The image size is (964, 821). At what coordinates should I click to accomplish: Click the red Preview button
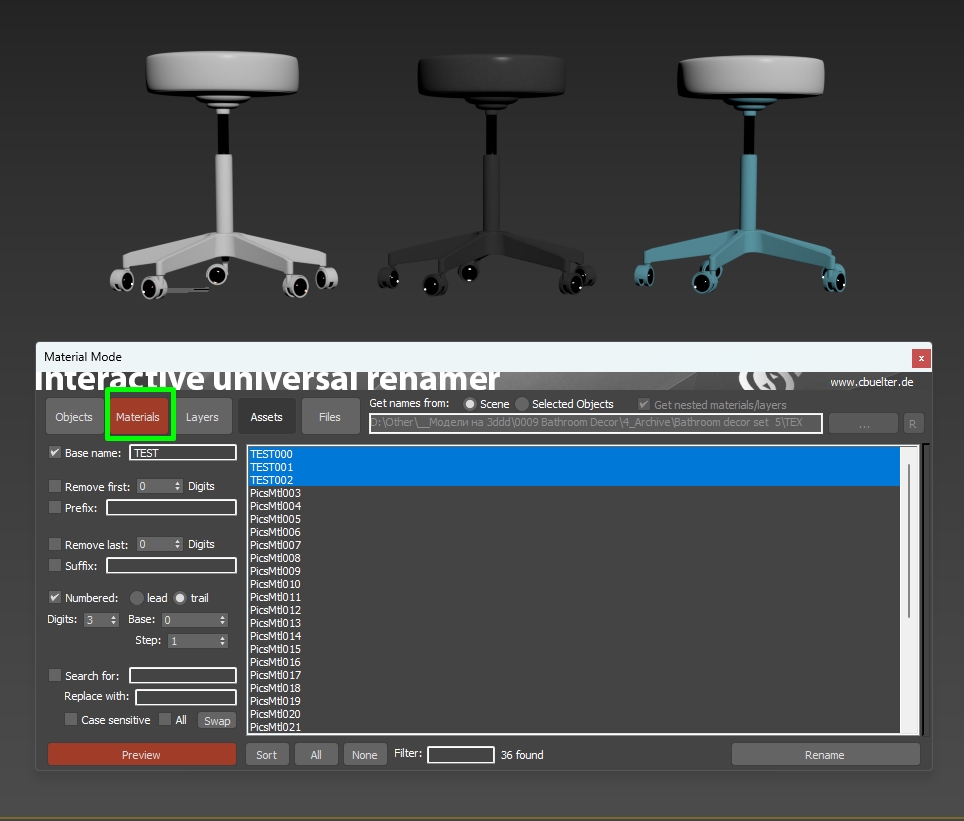141,755
